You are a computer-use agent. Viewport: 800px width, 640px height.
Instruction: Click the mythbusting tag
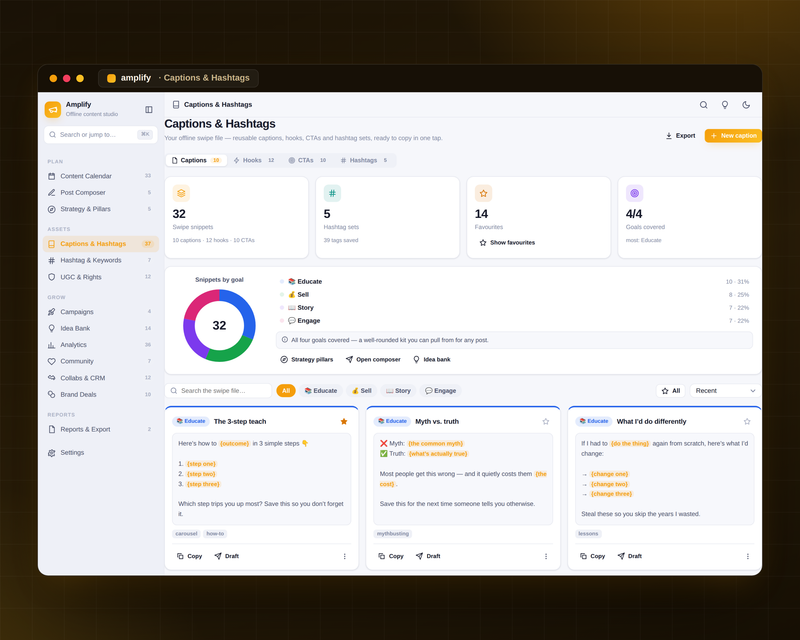393,534
